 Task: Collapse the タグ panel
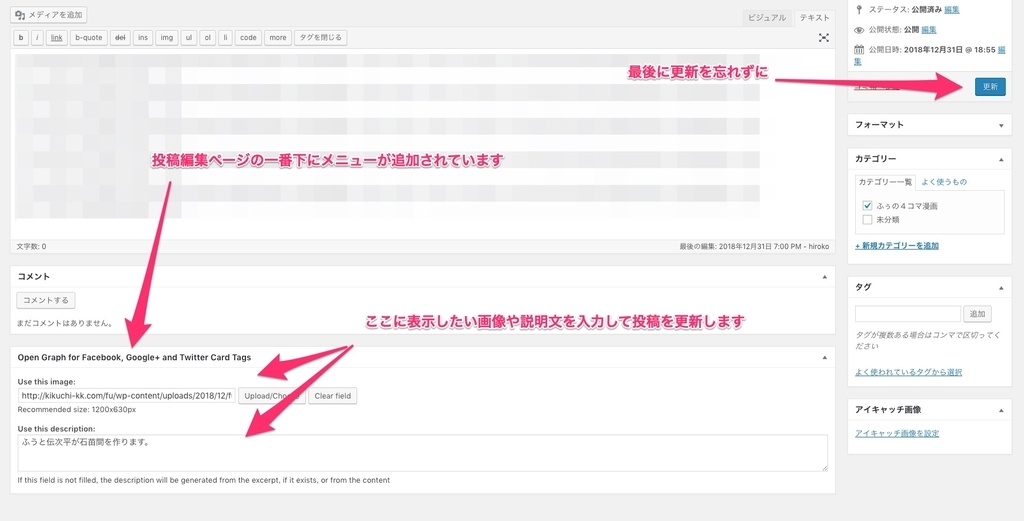1001,288
